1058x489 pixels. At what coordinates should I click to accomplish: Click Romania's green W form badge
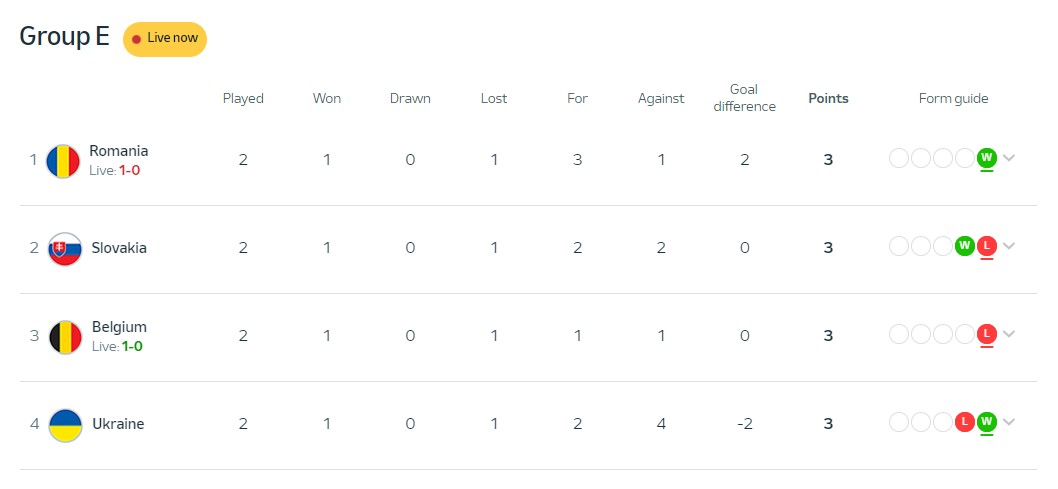[x=986, y=159]
